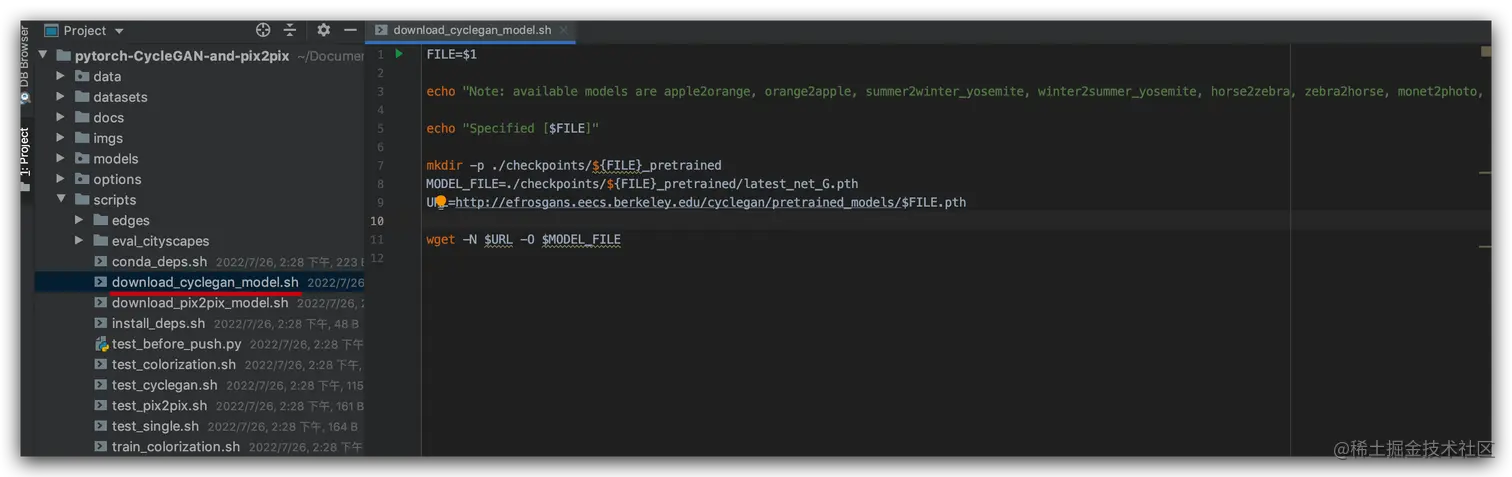Select the datasets folder row

(200, 97)
